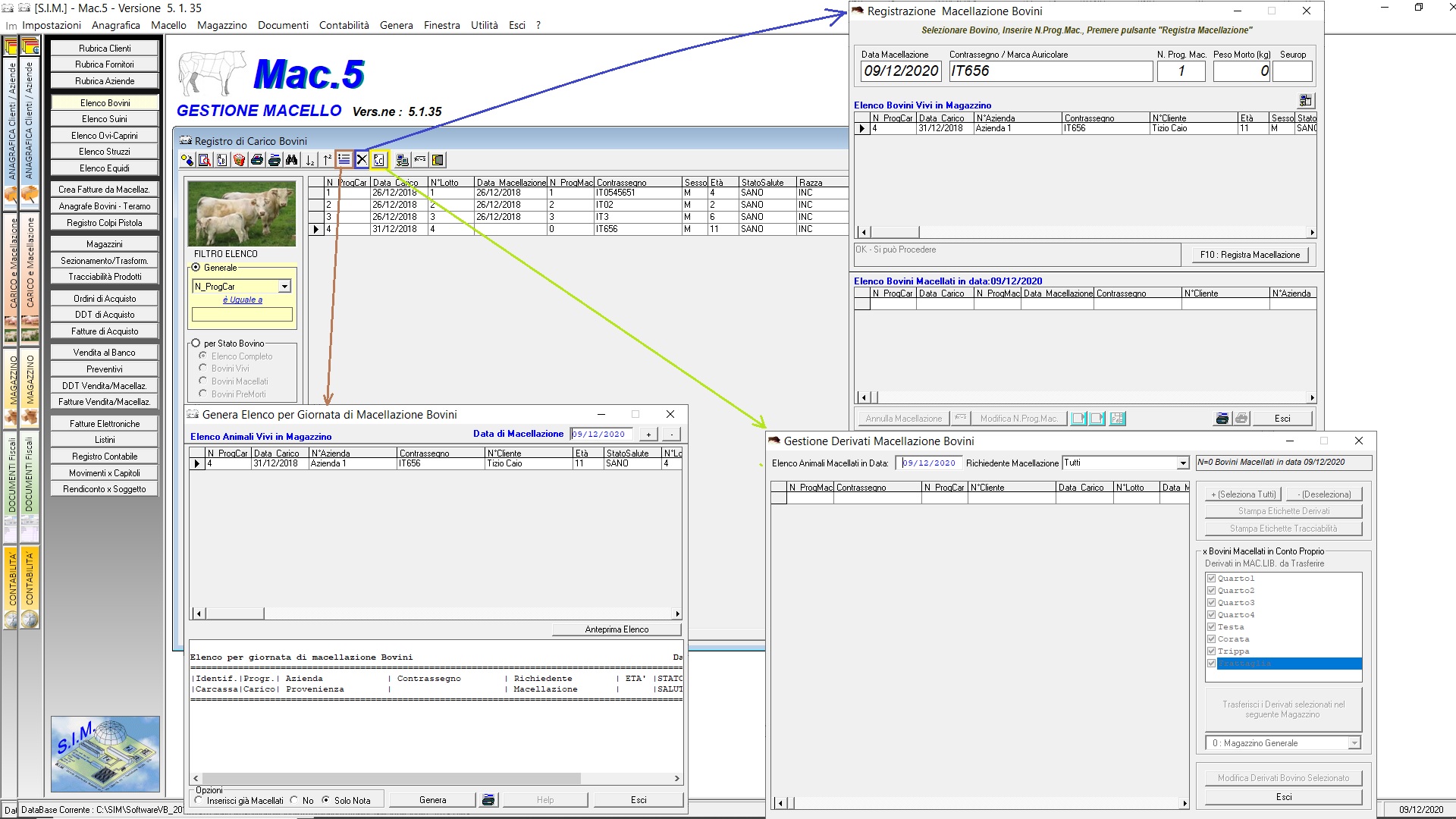Image resolution: width=1456 pixels, height=819 pixels.
Task: Click the list lines icon in brown box
Action: (344, 160)
